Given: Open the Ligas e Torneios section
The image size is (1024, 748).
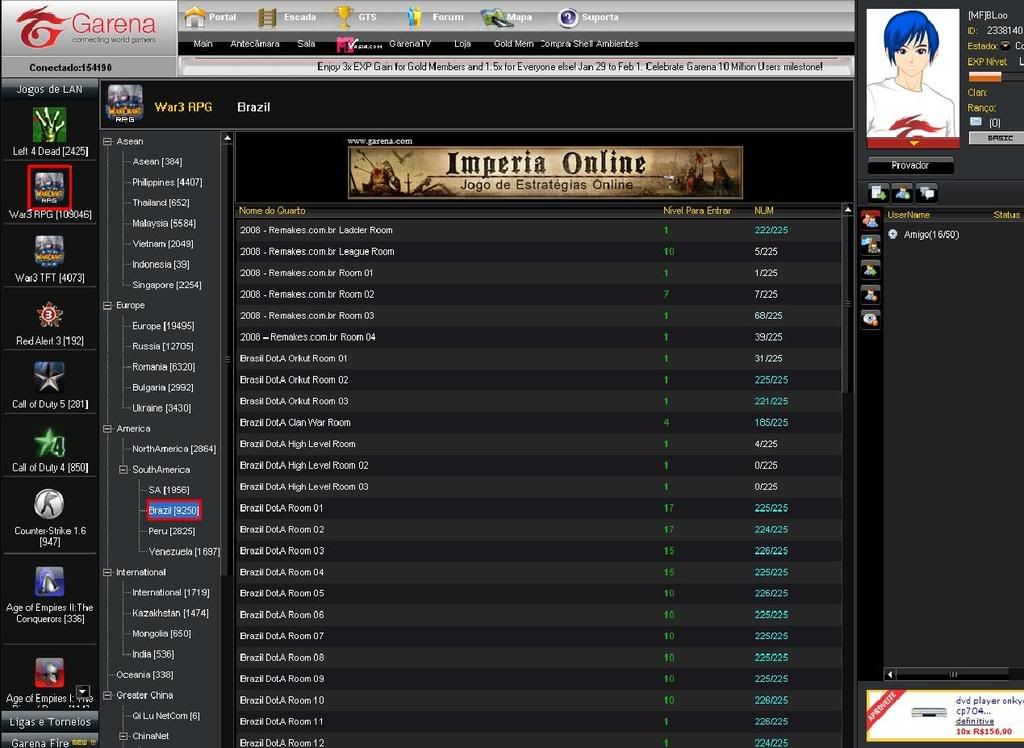Looking at the screenshot, I should 50,721.
